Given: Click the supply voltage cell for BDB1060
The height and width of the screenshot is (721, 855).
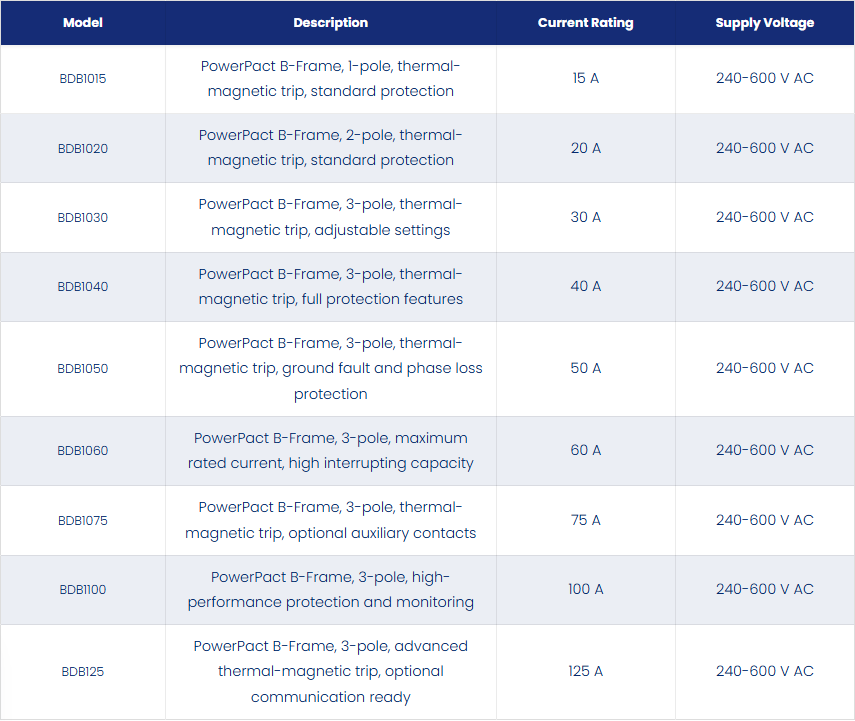Looking at the screenshot, I should pos(764,450).
